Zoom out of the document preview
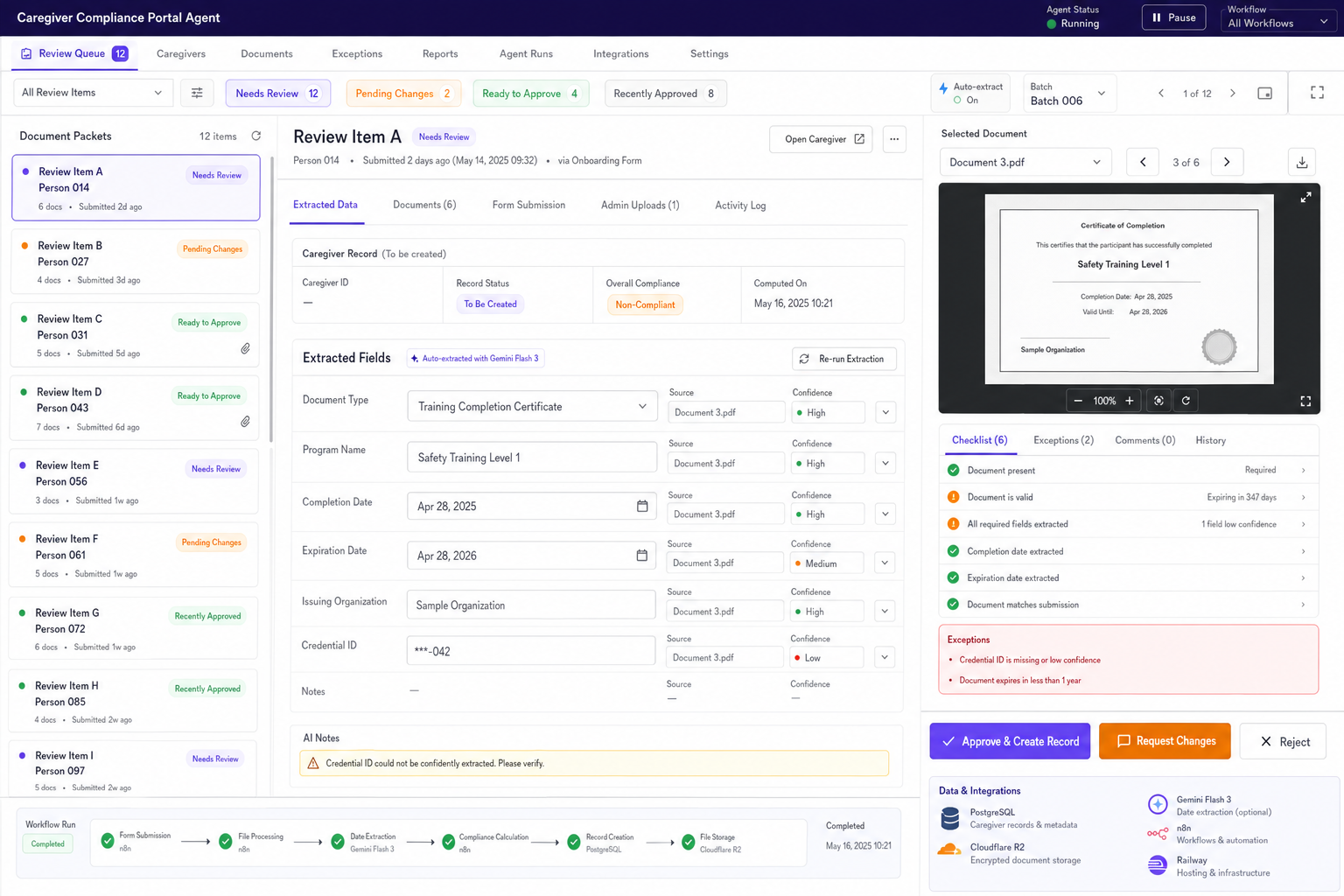This screenshot has width=1344, height=896. click(x=1078, y=401)
